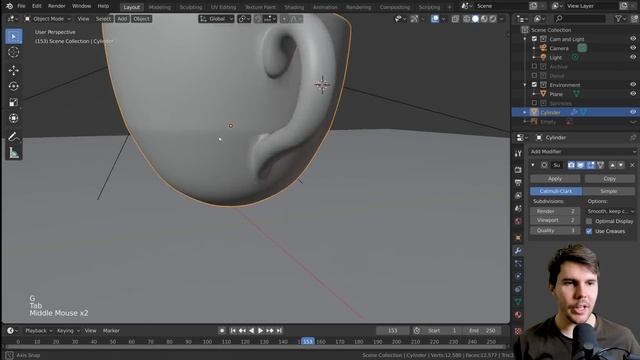Adjust the Render subdivisions field
This screenshot has height=360, width=640.
[555, 211]
